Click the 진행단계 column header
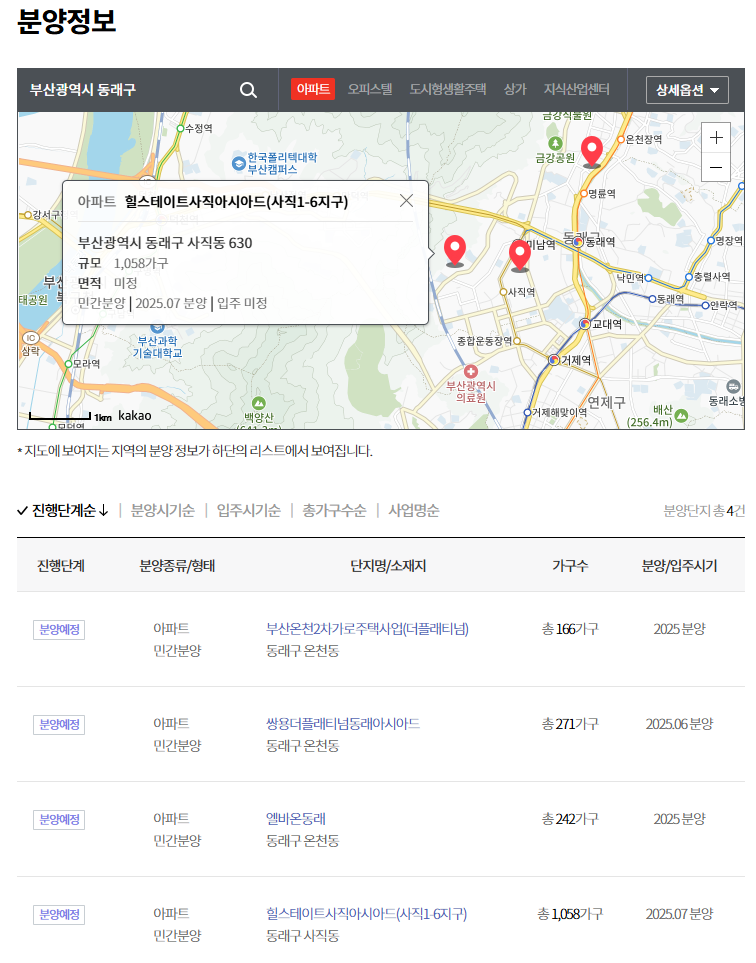Screen dimensions: 756x963 61,566
